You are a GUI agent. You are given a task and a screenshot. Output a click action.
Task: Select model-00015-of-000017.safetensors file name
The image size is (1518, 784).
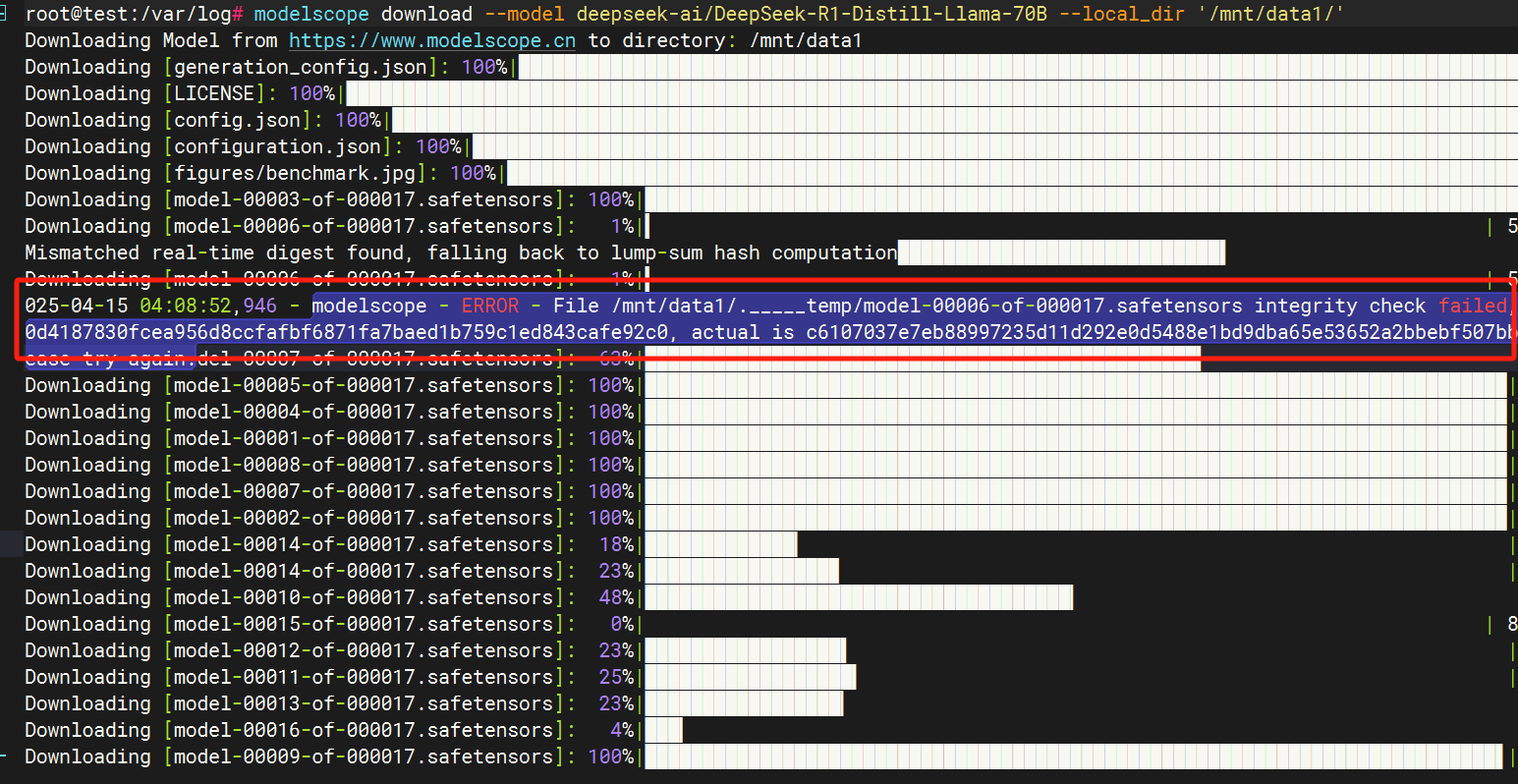tap(364, 624)
